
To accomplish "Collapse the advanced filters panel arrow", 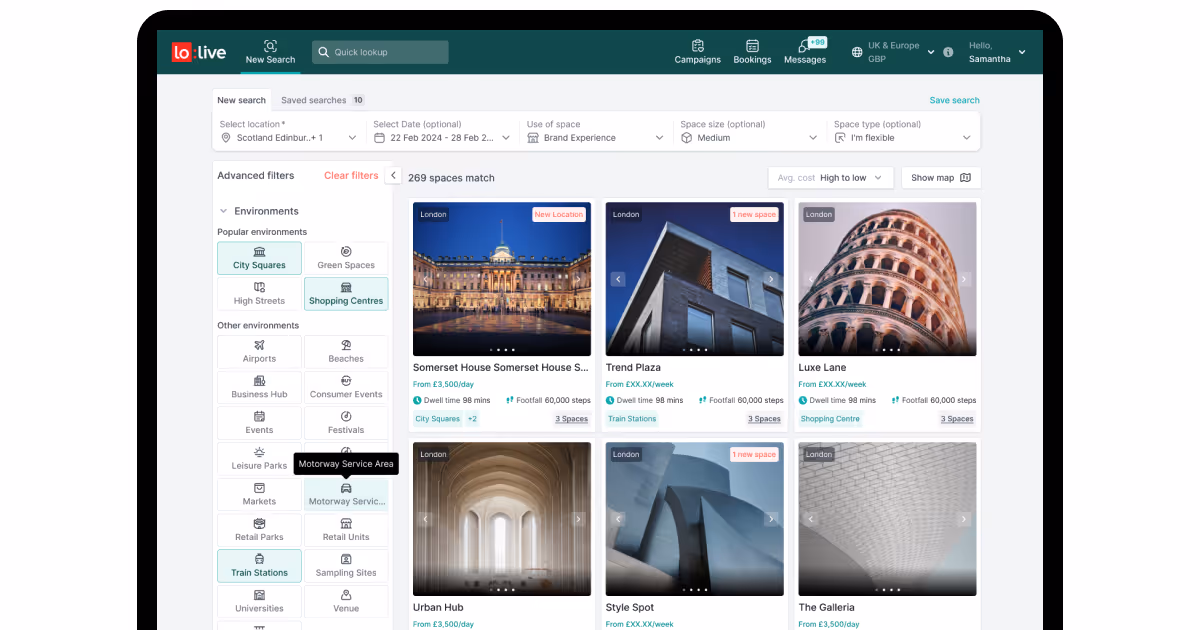I will coord(393,175).
